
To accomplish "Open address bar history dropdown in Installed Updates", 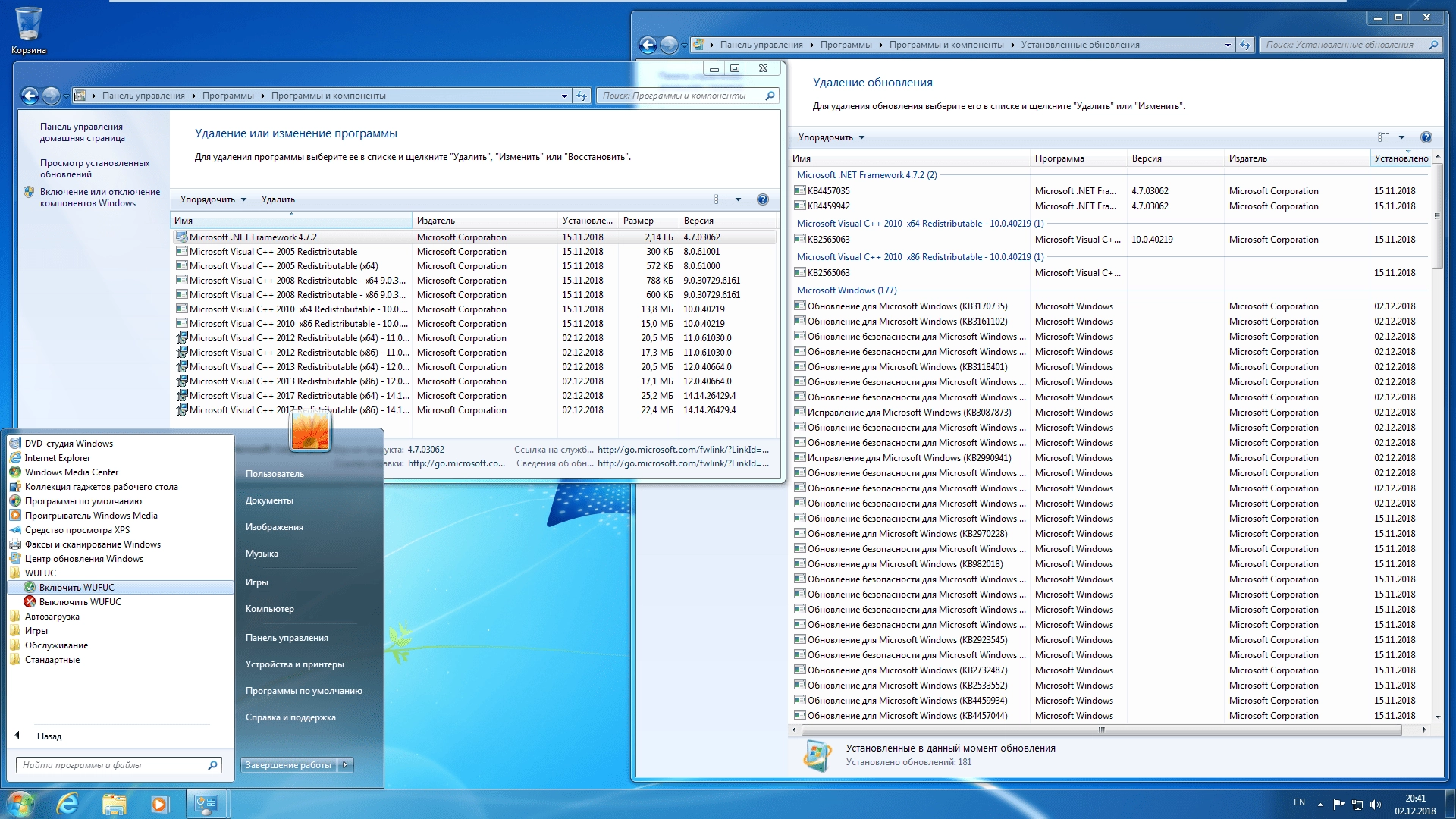I will (x=1228, y=45).
